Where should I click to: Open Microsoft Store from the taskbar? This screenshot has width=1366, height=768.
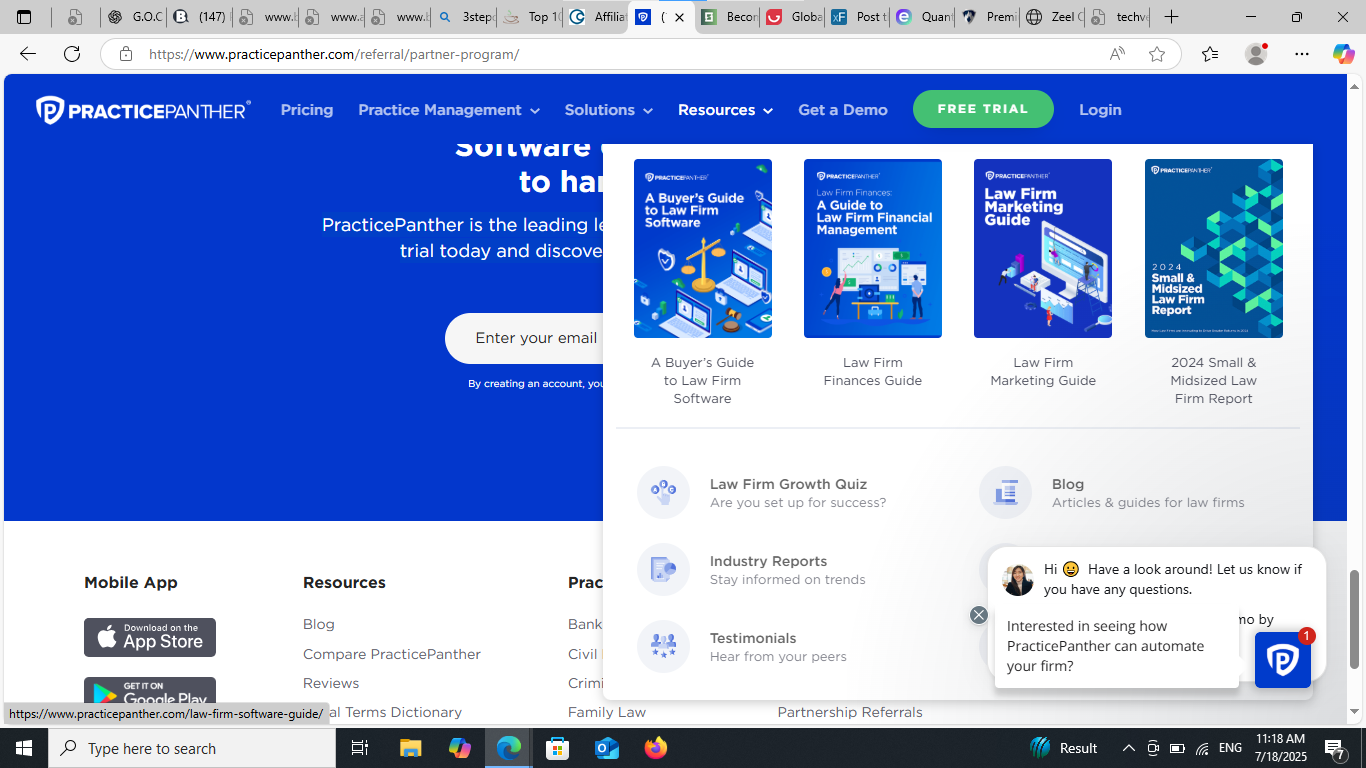click(558, 748)
